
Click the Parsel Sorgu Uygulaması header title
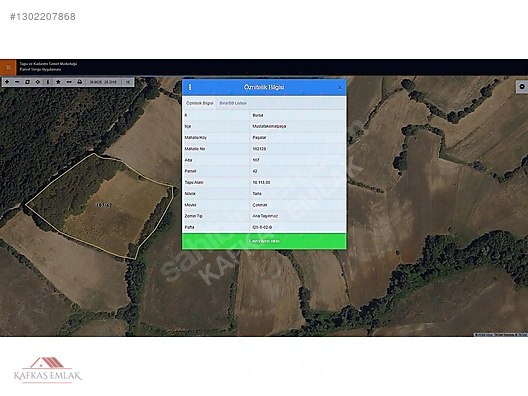tap(40, 69)
